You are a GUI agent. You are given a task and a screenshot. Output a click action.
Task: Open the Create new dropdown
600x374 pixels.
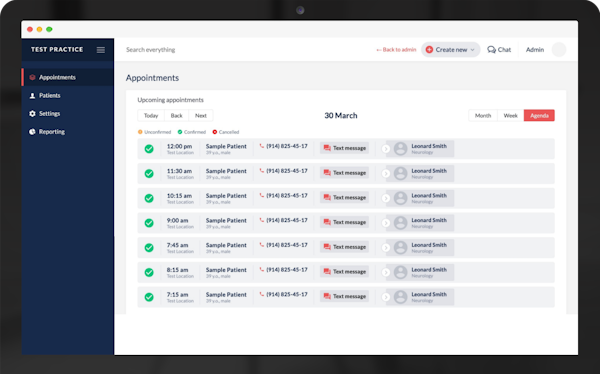450,50
